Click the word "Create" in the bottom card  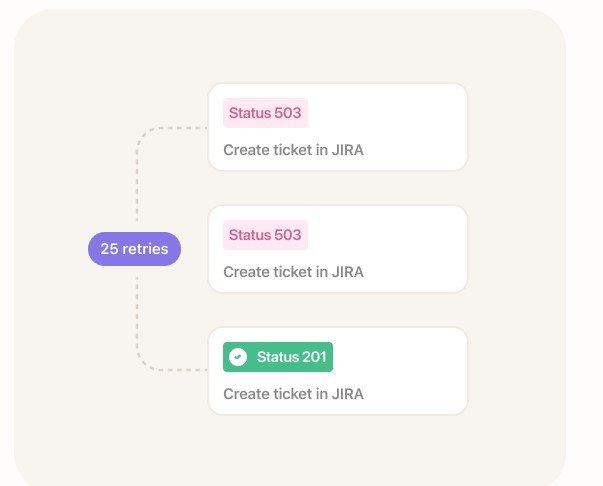pos(246,394)
